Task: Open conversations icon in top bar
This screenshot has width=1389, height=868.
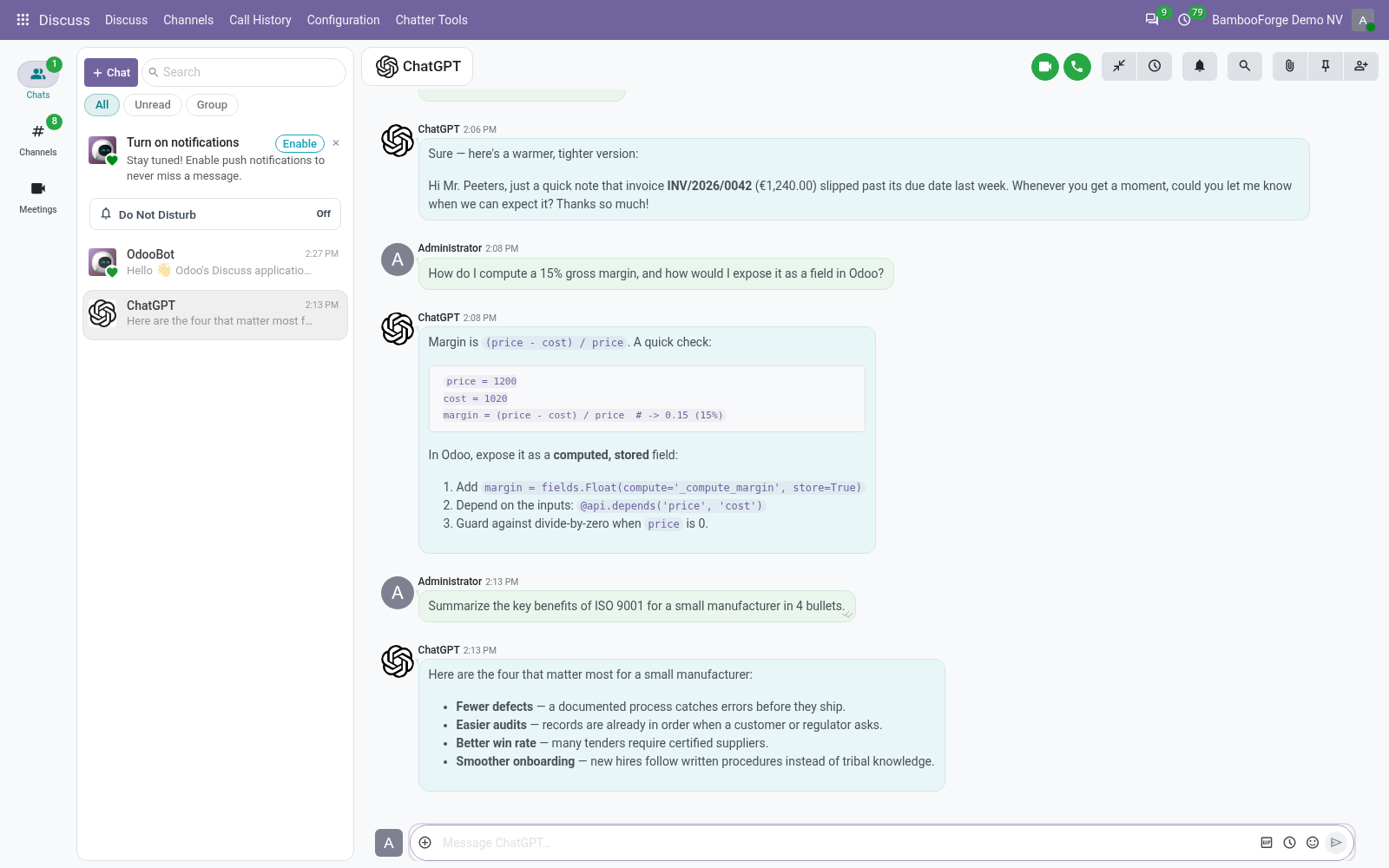Action: pyautogui.click(x=1152, y=19)
